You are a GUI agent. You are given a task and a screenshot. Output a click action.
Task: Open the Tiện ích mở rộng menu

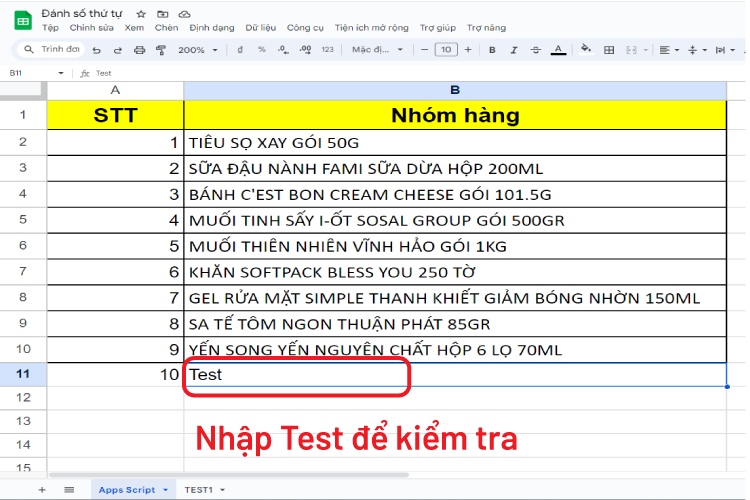click(371, 28)
